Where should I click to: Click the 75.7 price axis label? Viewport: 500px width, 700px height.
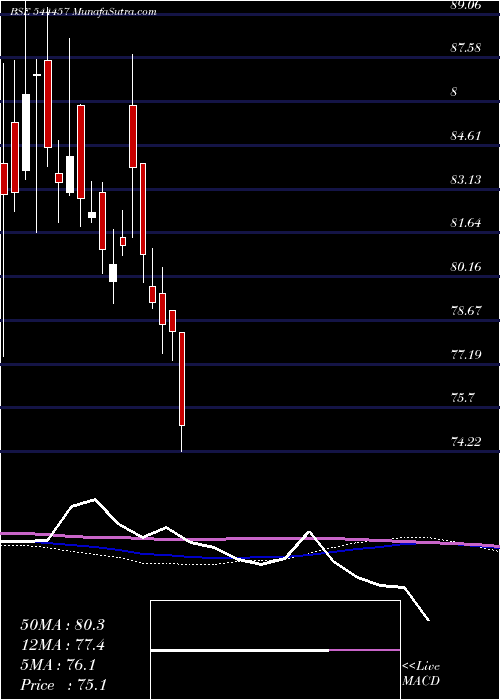click(463, 398)
